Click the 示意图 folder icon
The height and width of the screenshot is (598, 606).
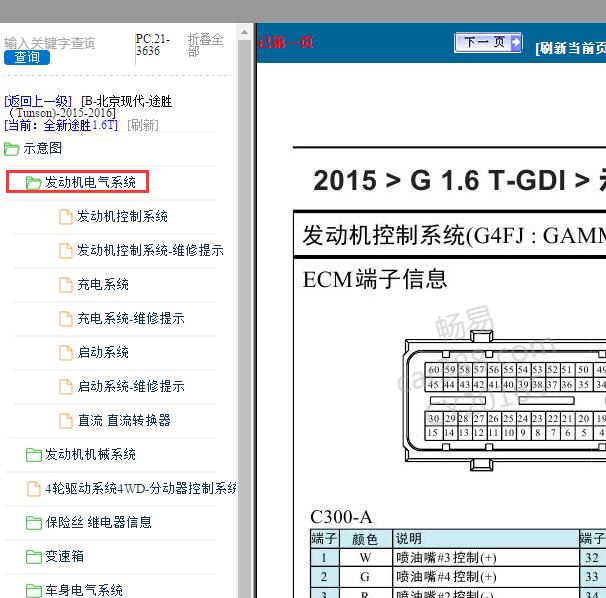(x=12, y=149)
